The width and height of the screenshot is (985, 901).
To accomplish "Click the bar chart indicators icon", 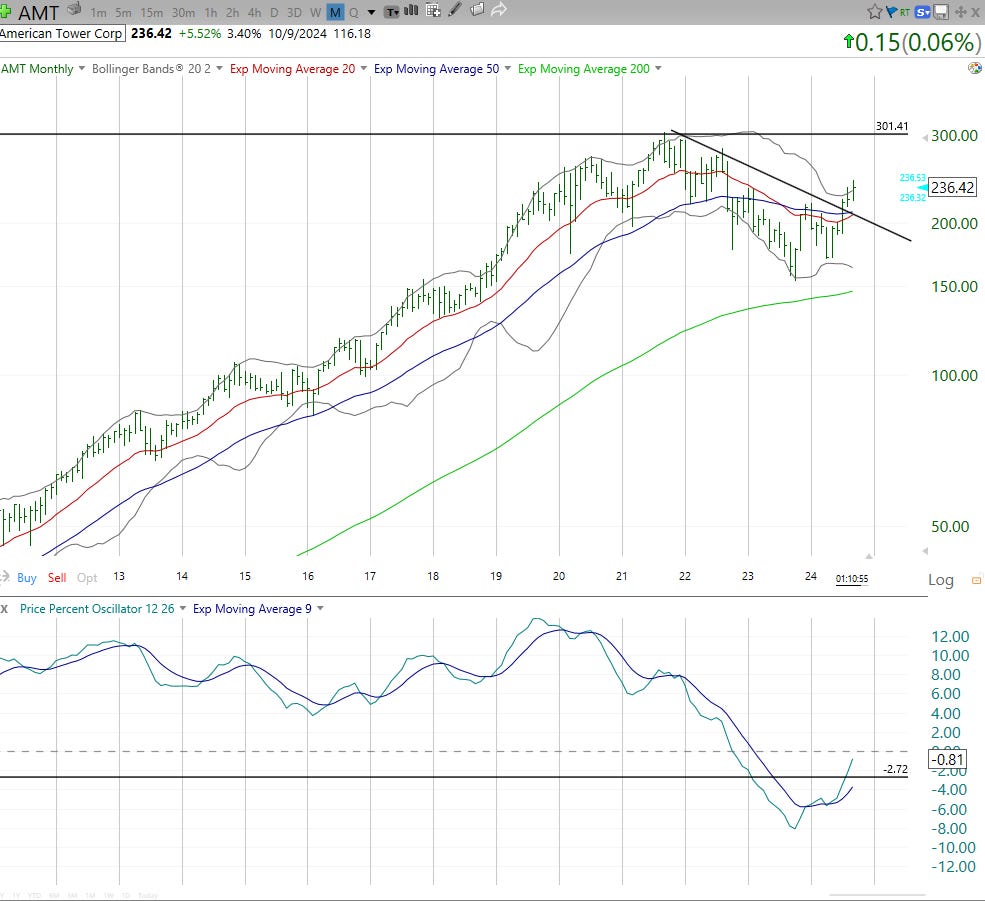I will 411,10.
